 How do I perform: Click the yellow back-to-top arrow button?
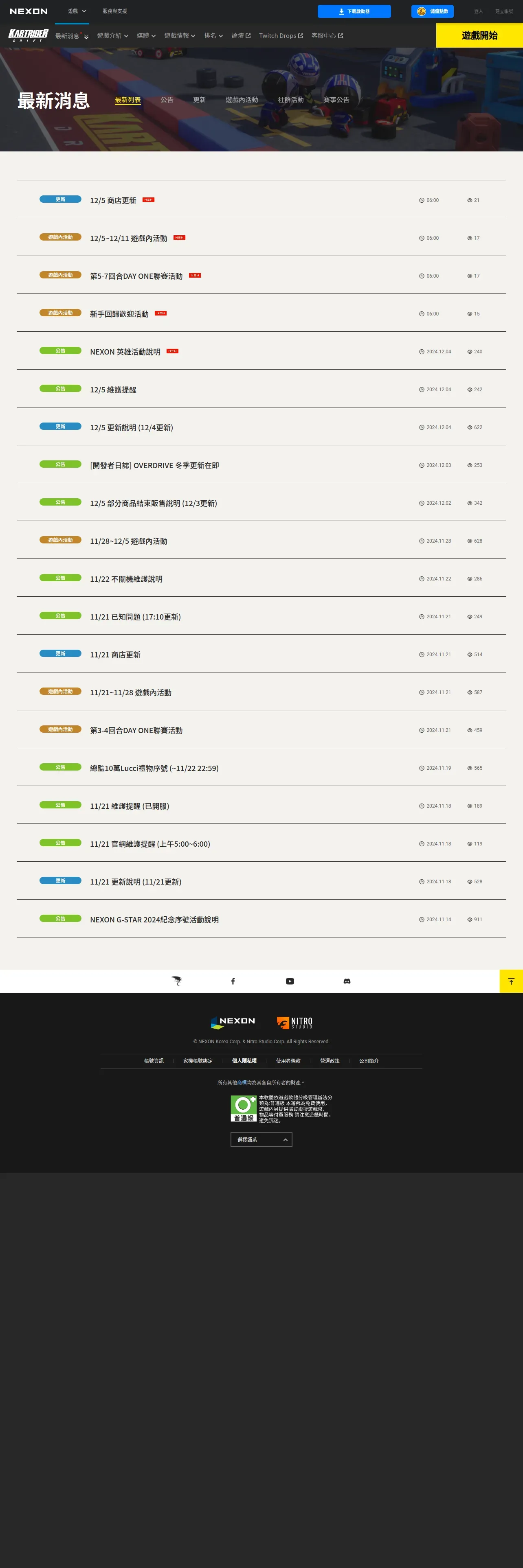[x=512, y=981]
